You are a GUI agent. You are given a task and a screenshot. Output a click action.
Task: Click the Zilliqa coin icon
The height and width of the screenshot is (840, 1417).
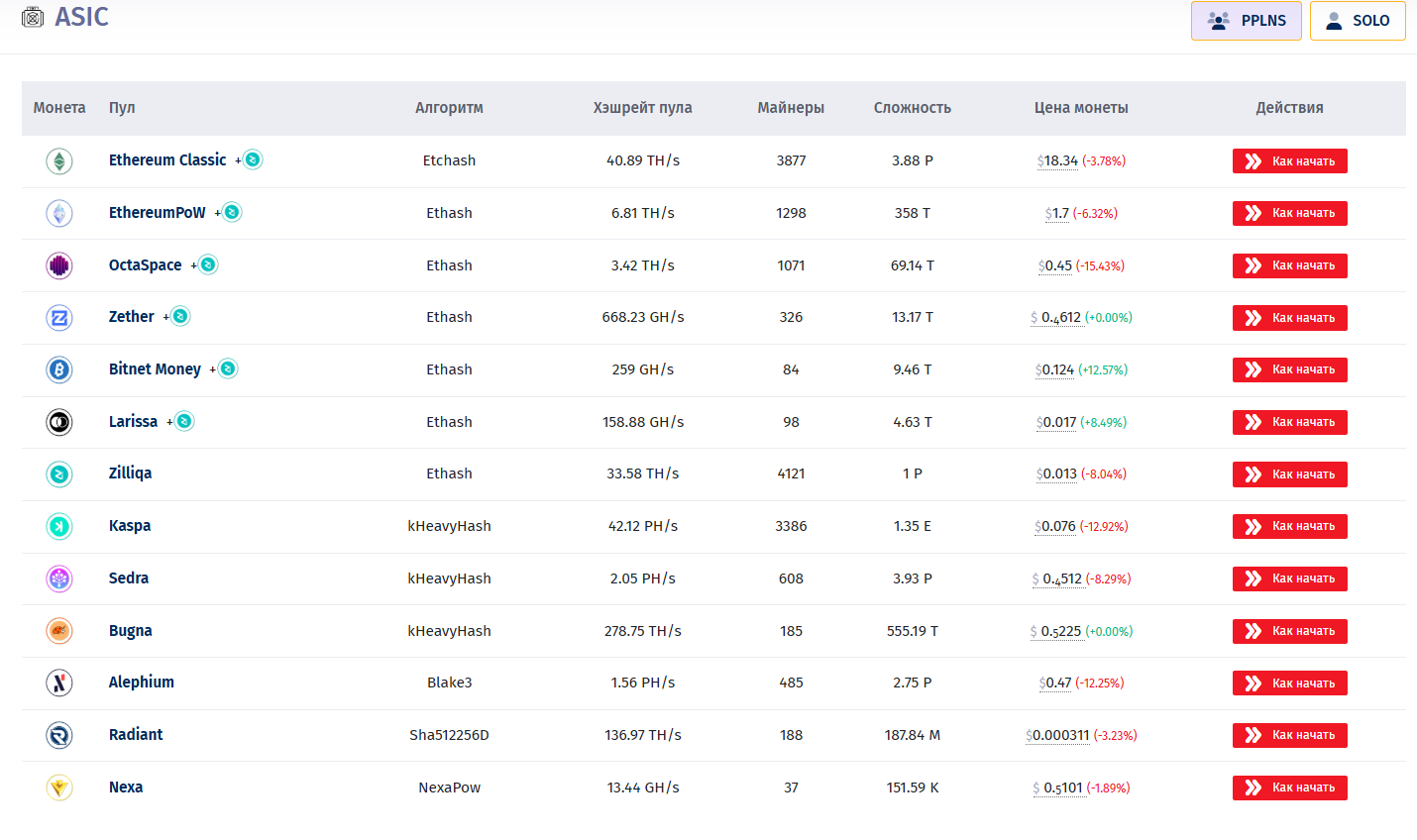pos(59,474)
